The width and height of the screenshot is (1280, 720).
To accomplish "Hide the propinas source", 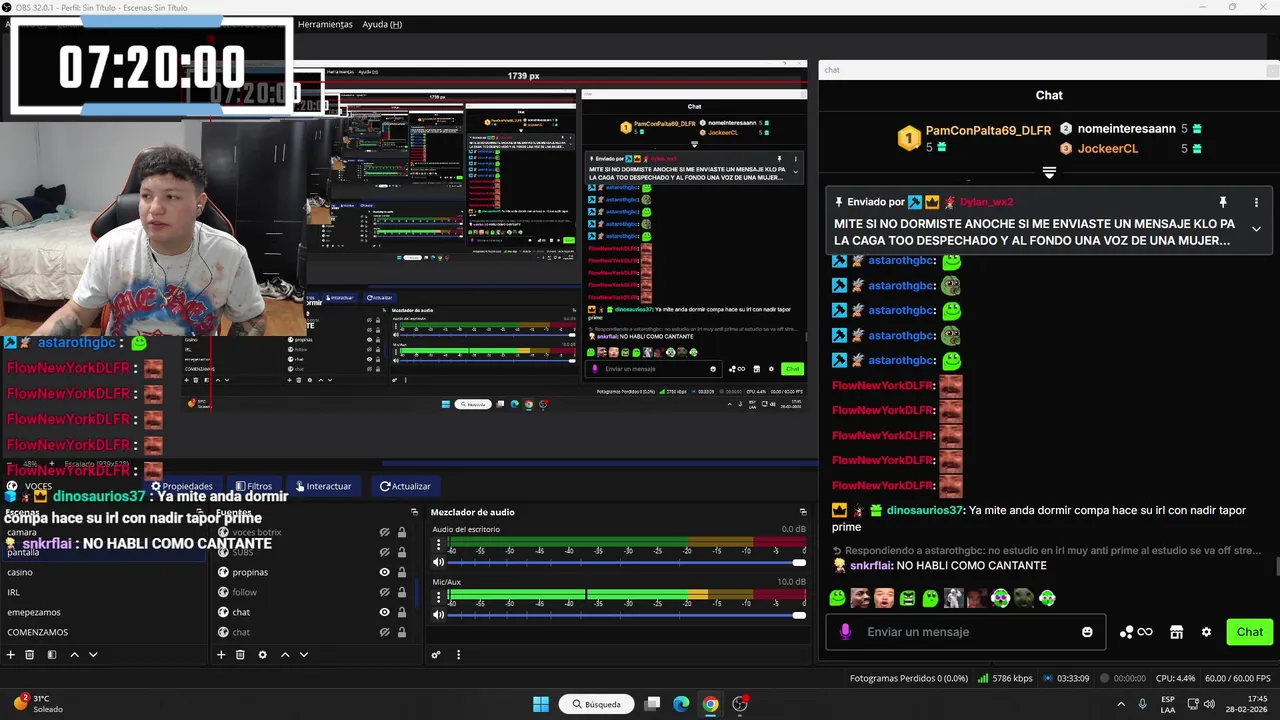I will pos(384,572).
